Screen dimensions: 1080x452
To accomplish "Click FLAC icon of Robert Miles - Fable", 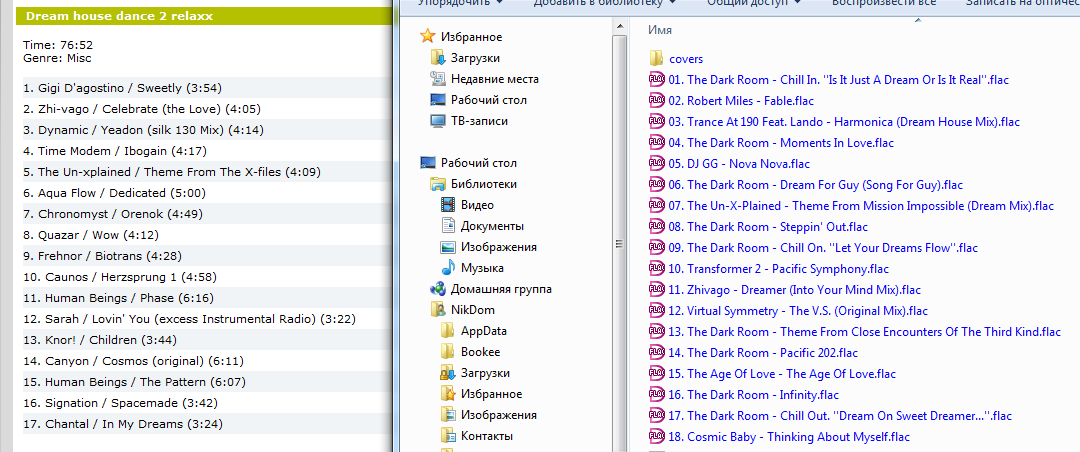I will point(656,101).
